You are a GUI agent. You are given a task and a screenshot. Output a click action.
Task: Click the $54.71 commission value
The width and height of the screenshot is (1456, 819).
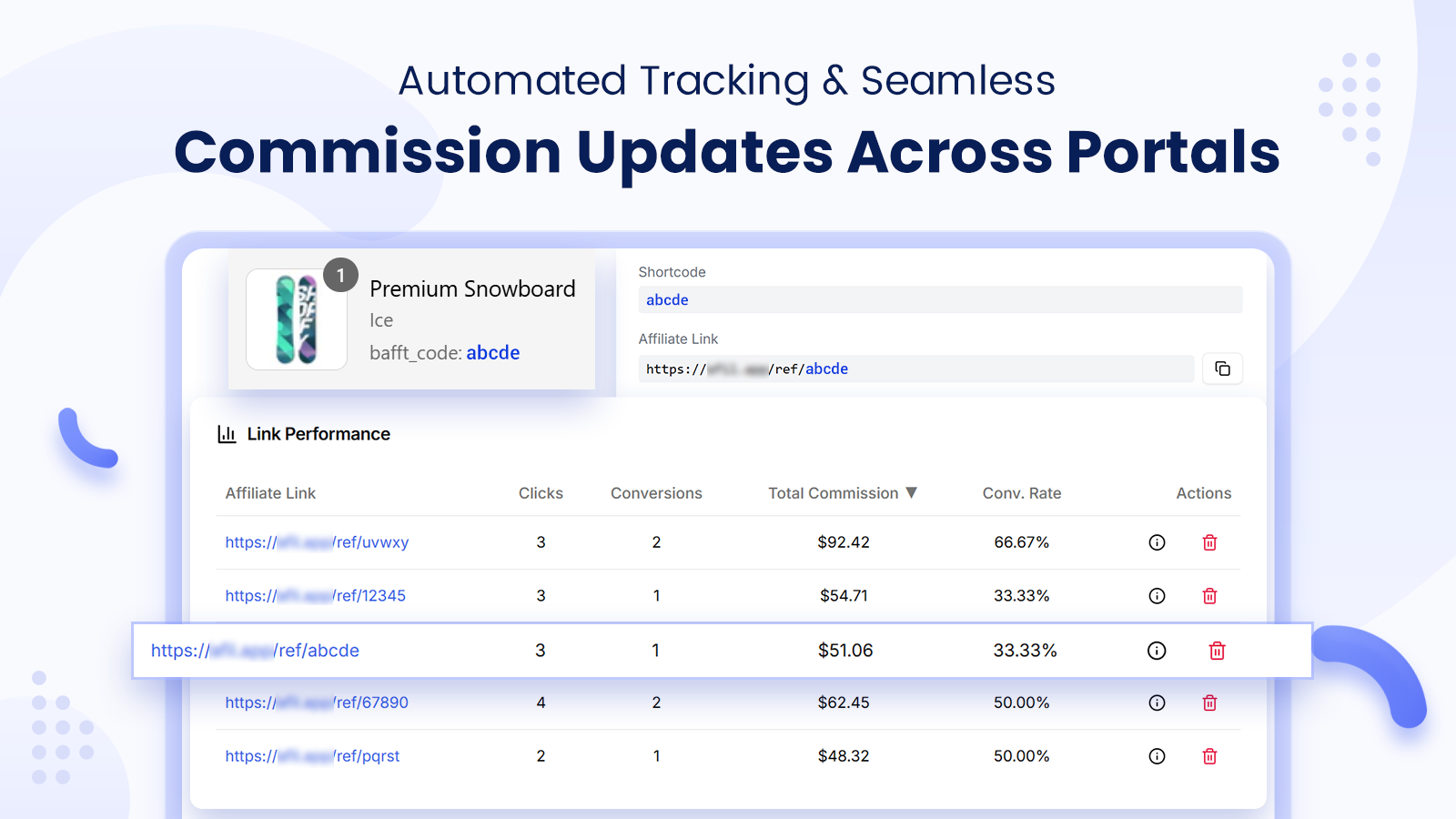point(844,596)
